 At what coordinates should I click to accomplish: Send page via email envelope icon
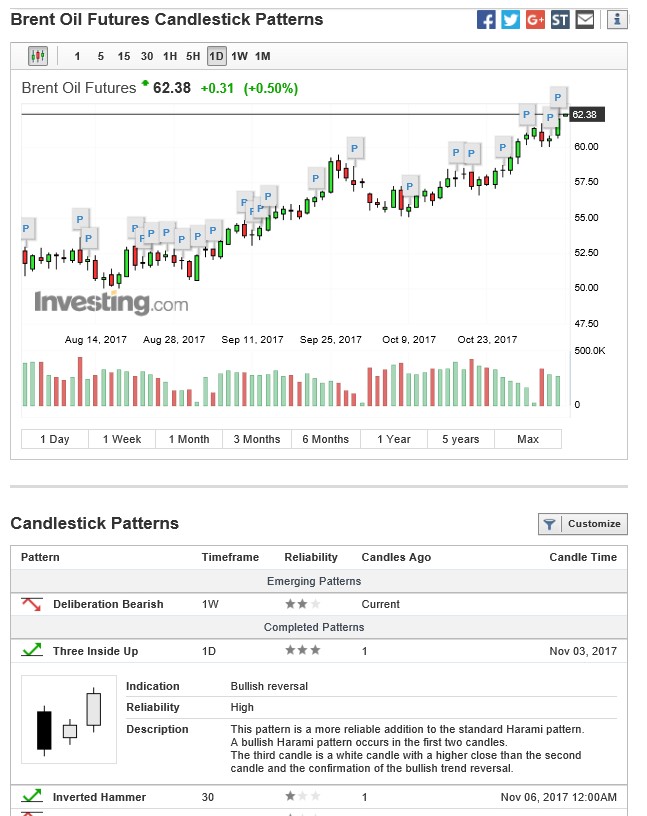click(585, 19)
